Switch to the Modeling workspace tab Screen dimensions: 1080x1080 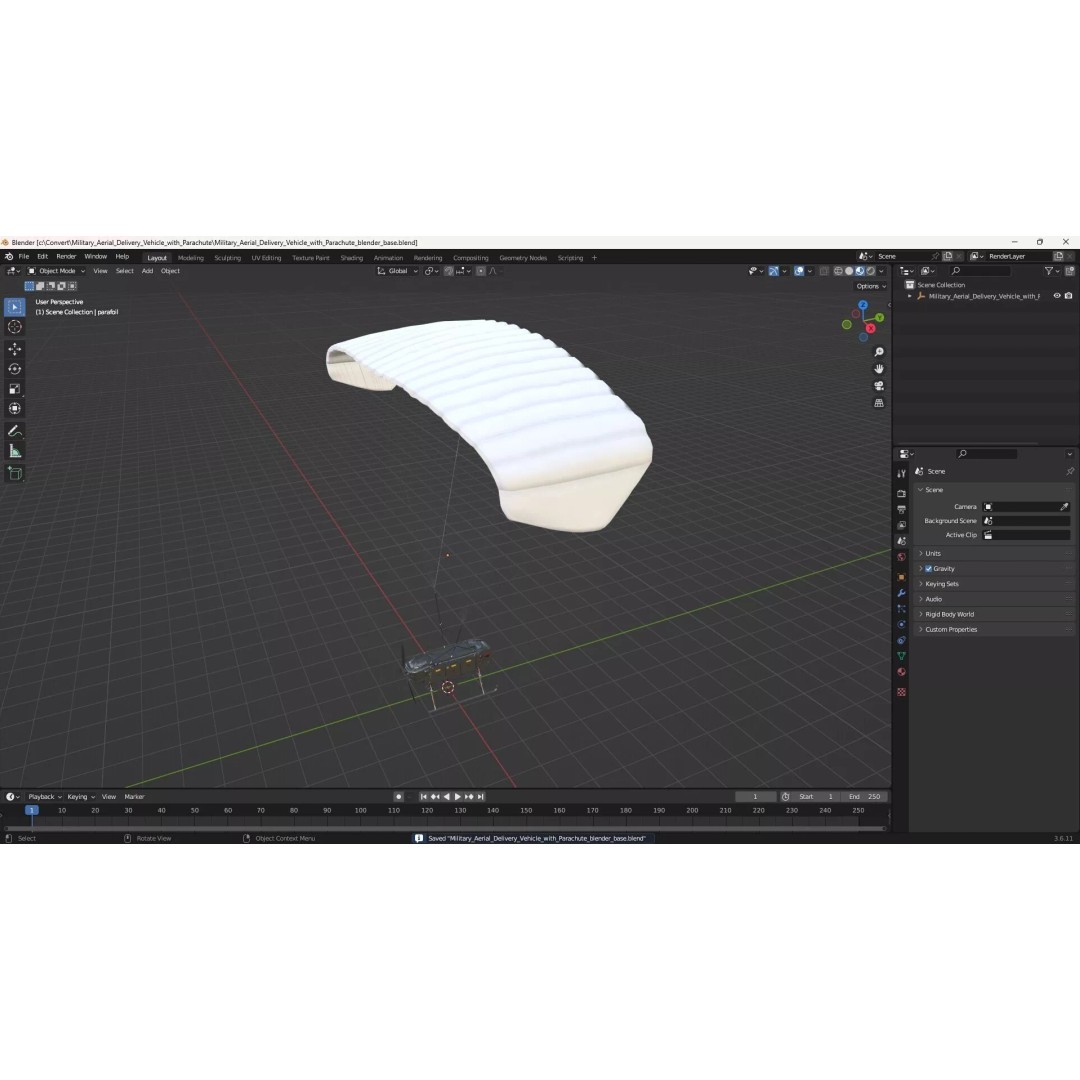[191, 258]
